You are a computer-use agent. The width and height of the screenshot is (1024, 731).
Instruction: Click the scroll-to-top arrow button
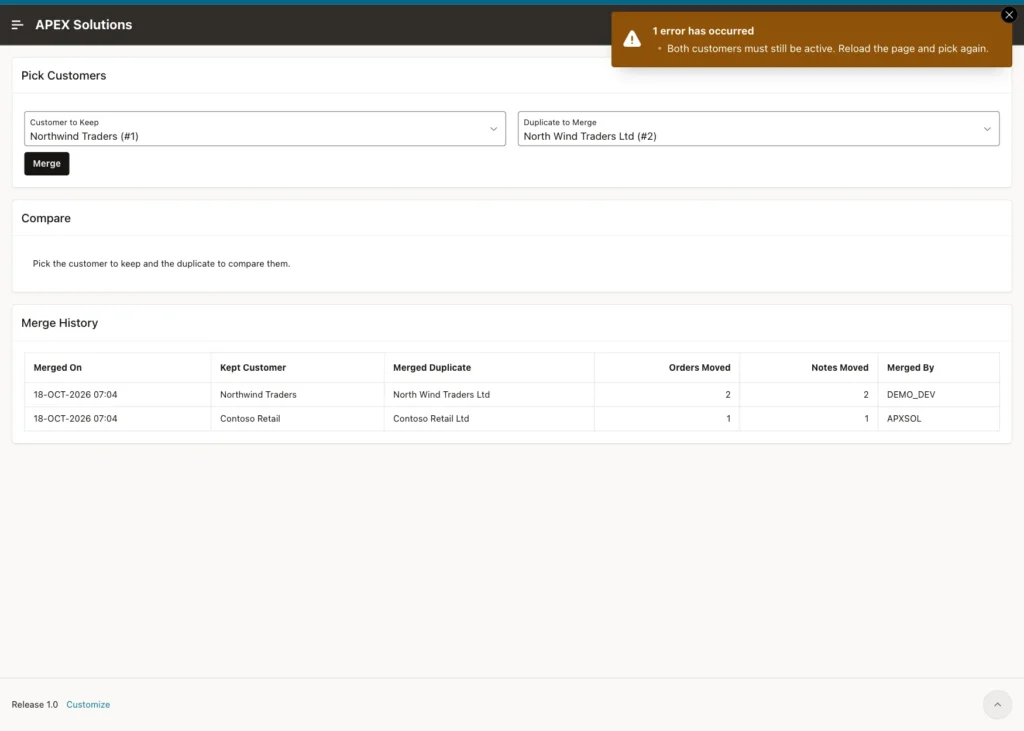(997, 704)
